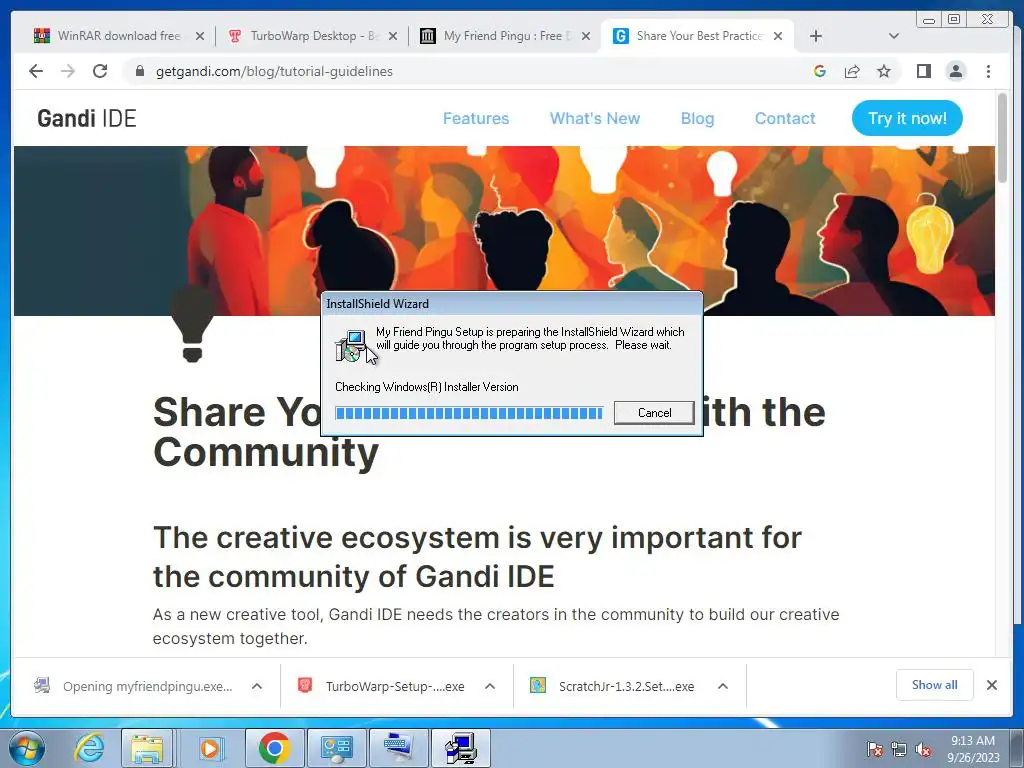
Task: Open a new browser tab
Action: click(816, 36)
